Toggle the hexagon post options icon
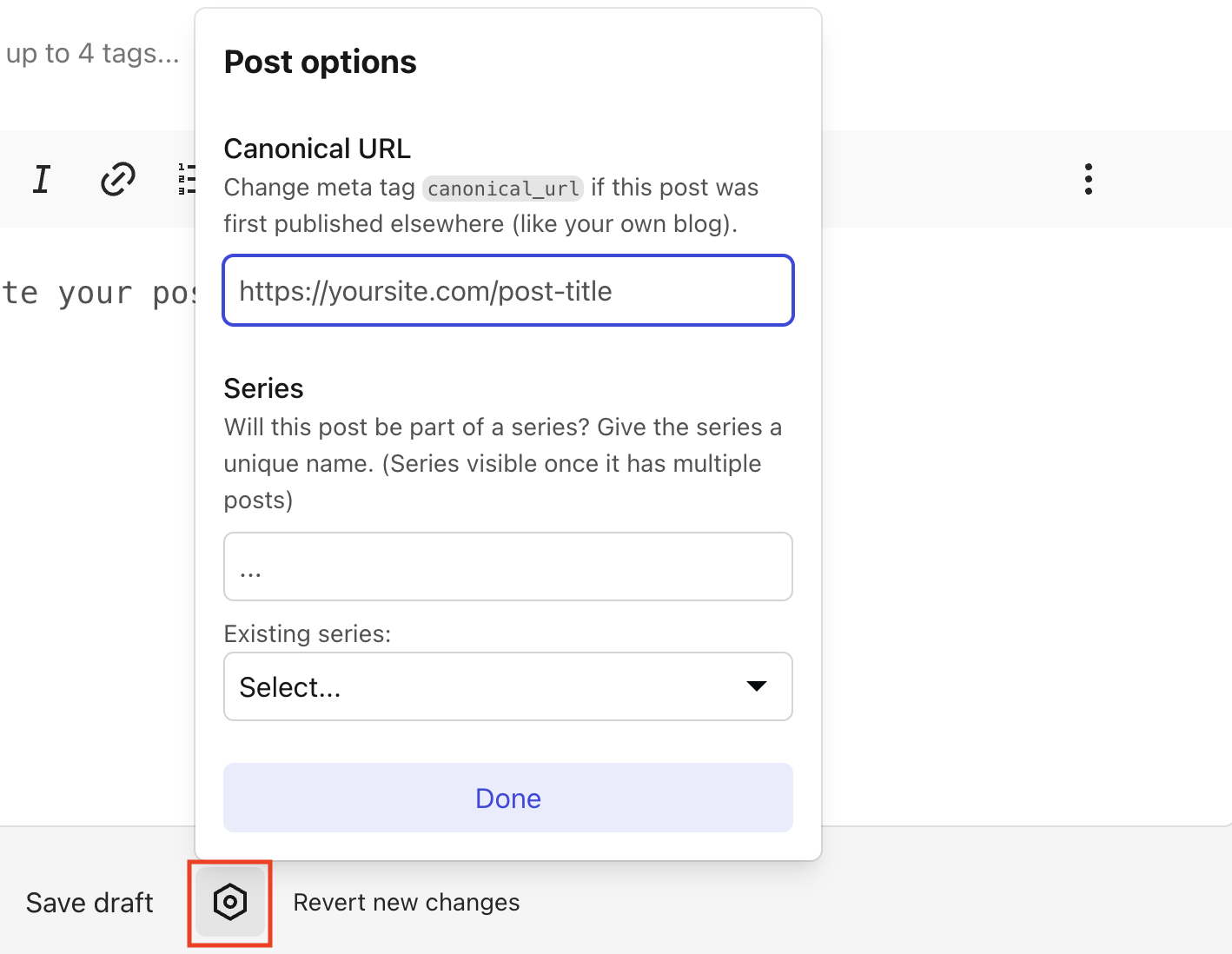Screen dimensions: 1232x954 [x=230, y=902]
